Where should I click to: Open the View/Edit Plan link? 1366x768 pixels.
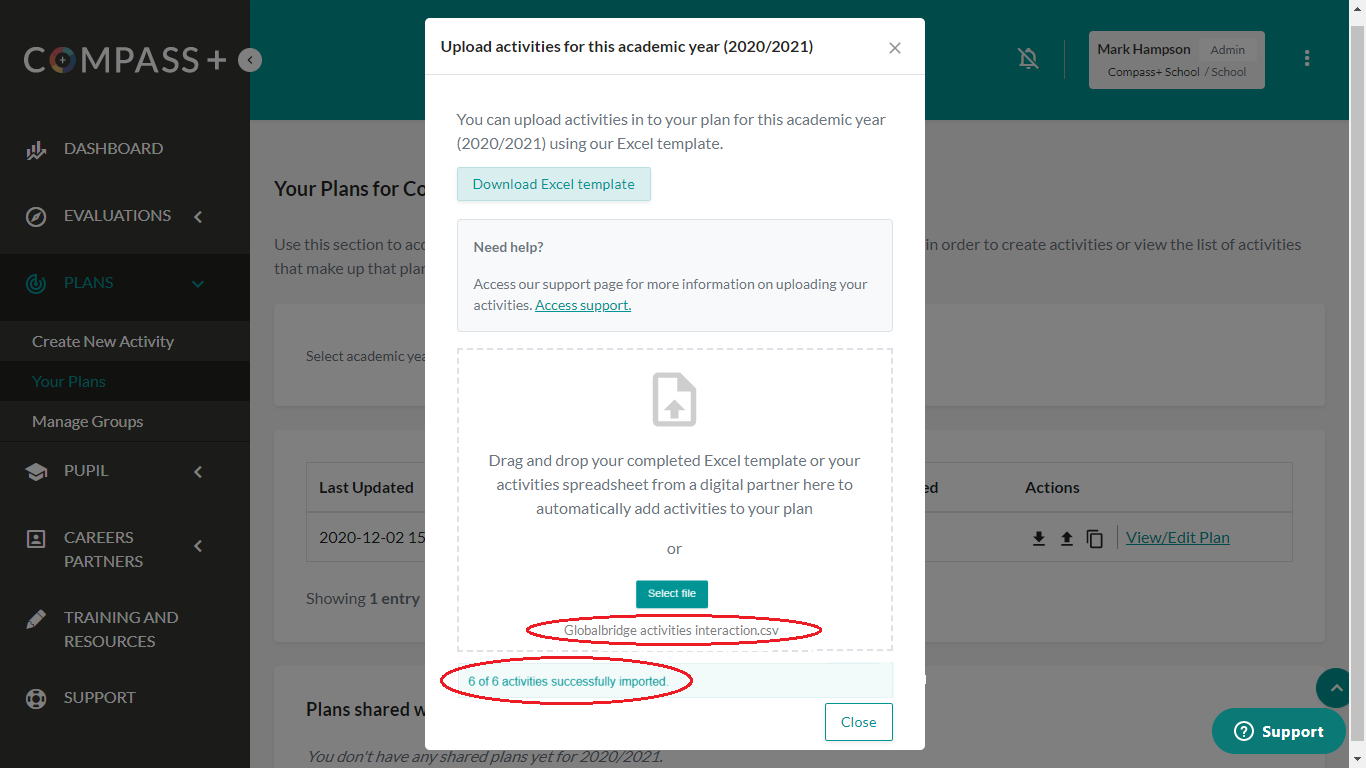[x=1178, y=537]
